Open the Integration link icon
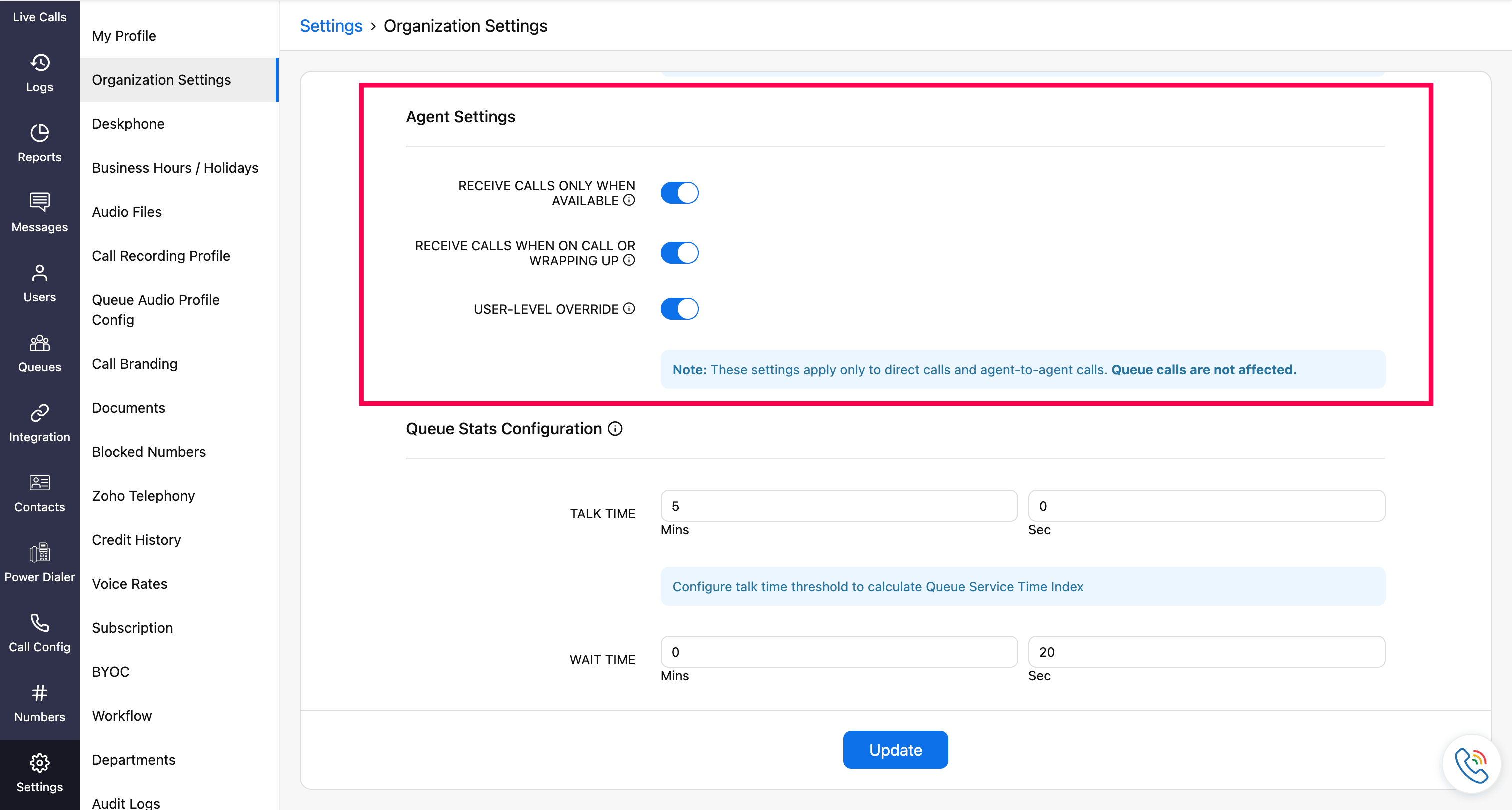The height and width of the screenshot is (810, 1512). pyautogui.click(x=40, y=413)
